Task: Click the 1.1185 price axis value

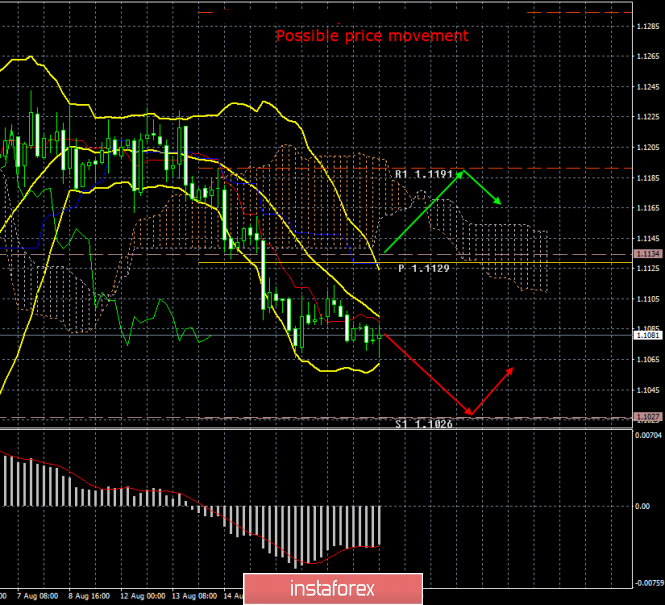Action: pyautogui.click(x=648, y=178)
